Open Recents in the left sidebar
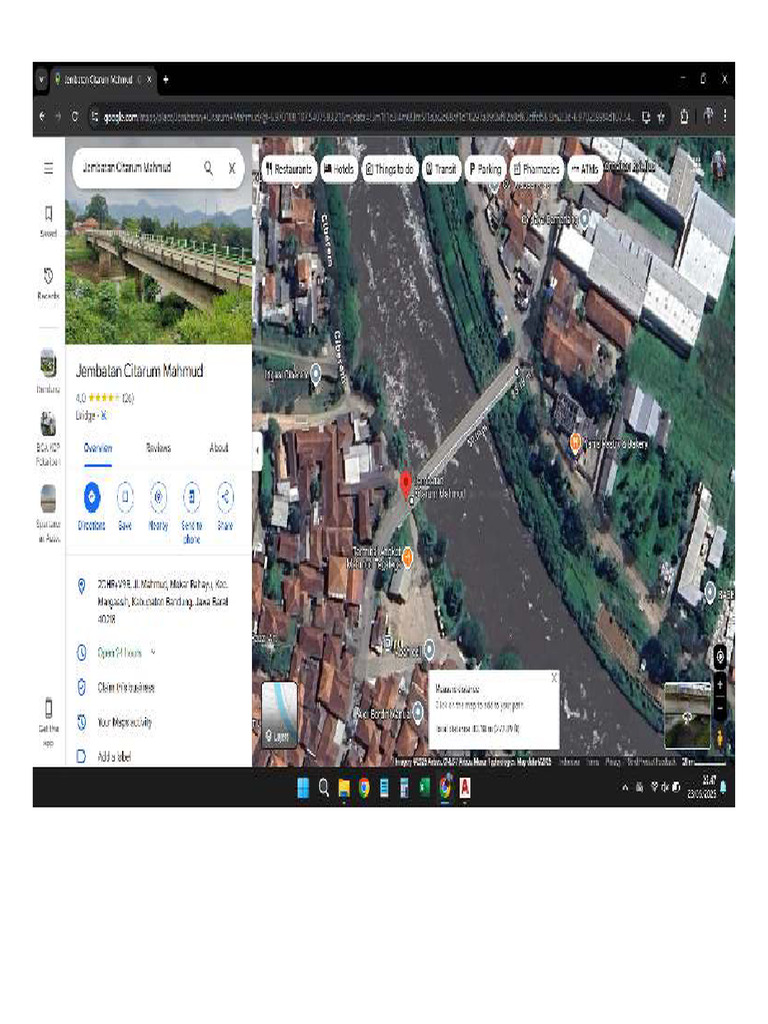This screenshot has width=768, height=1024. (48, 276)
